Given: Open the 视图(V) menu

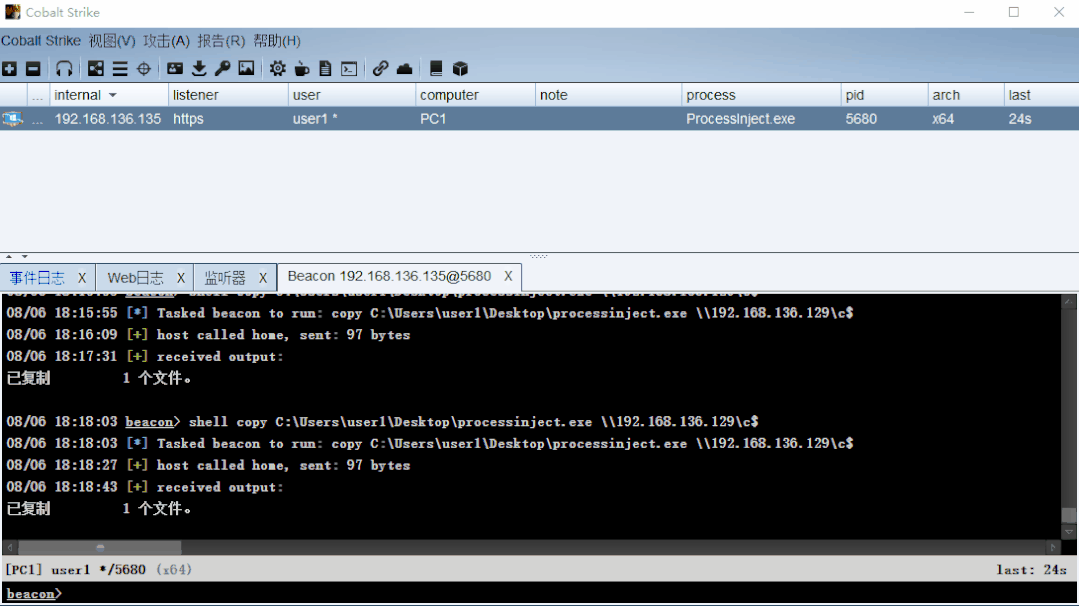Looking at the screenshot, I should (x=112, y=41).
